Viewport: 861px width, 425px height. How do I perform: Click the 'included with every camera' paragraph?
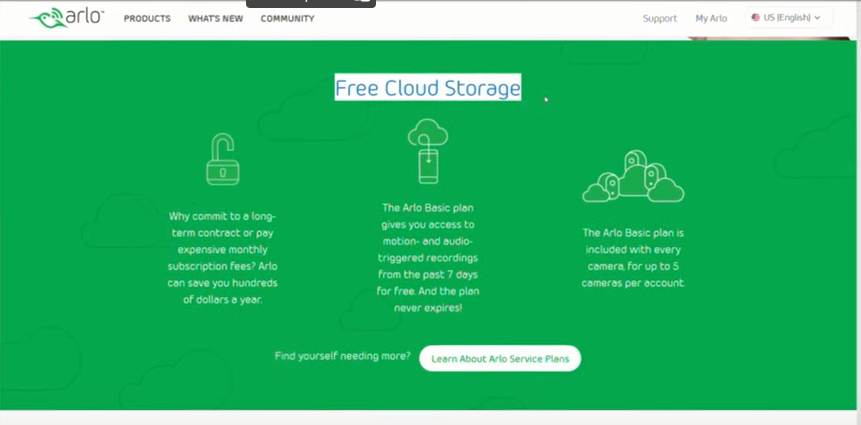(x=633, y=258)
